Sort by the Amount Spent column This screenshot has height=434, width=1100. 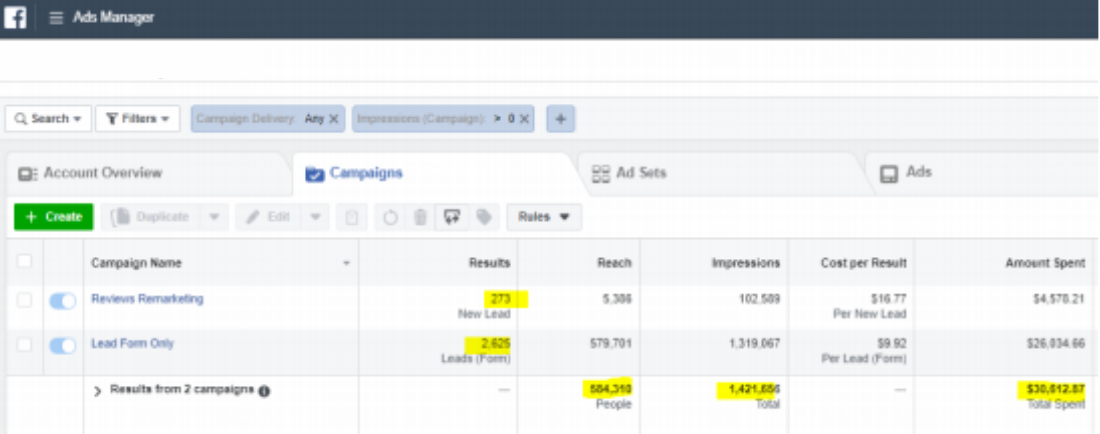pos(1045,263)
